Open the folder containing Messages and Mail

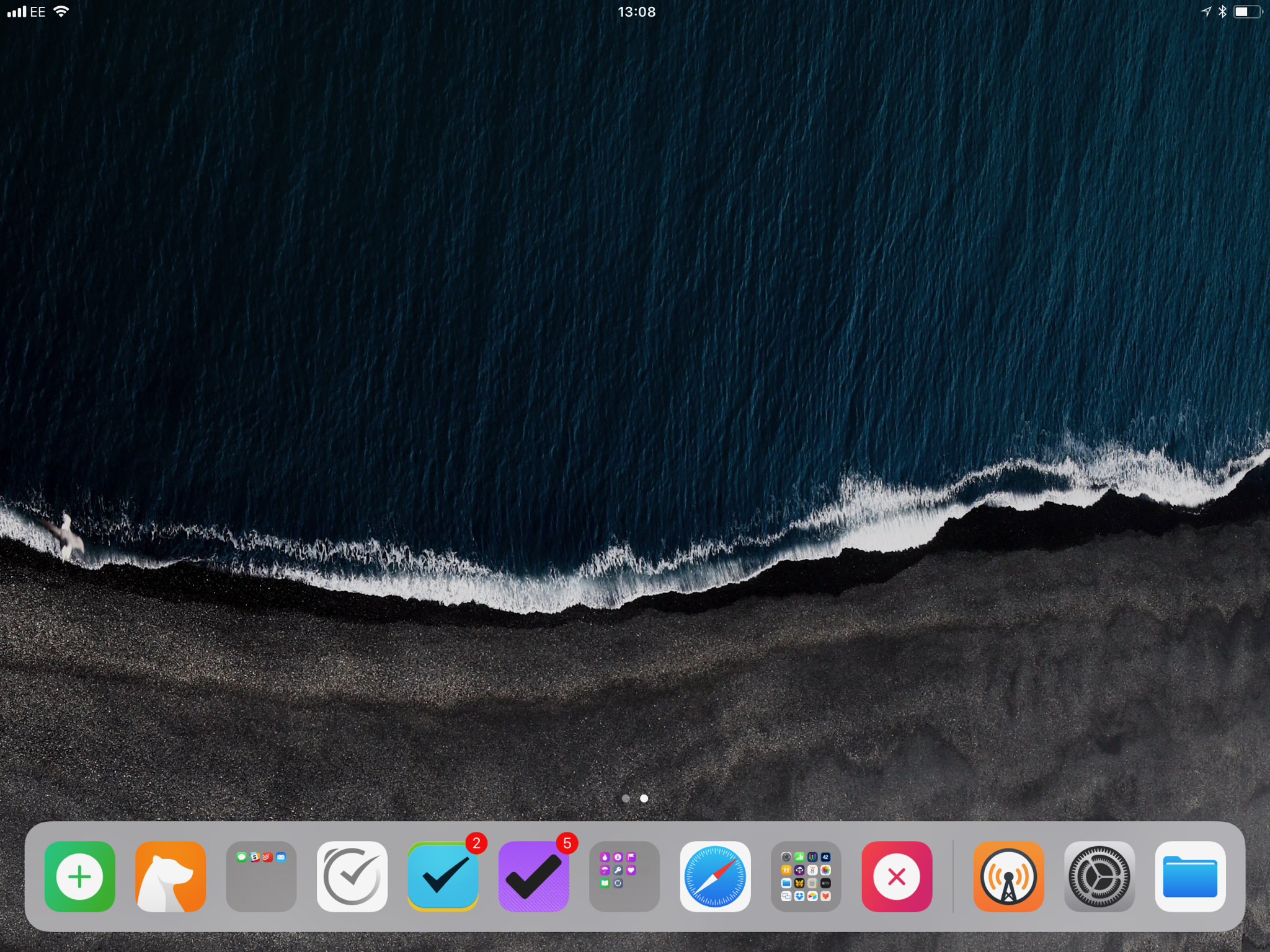tap(261, 876)
